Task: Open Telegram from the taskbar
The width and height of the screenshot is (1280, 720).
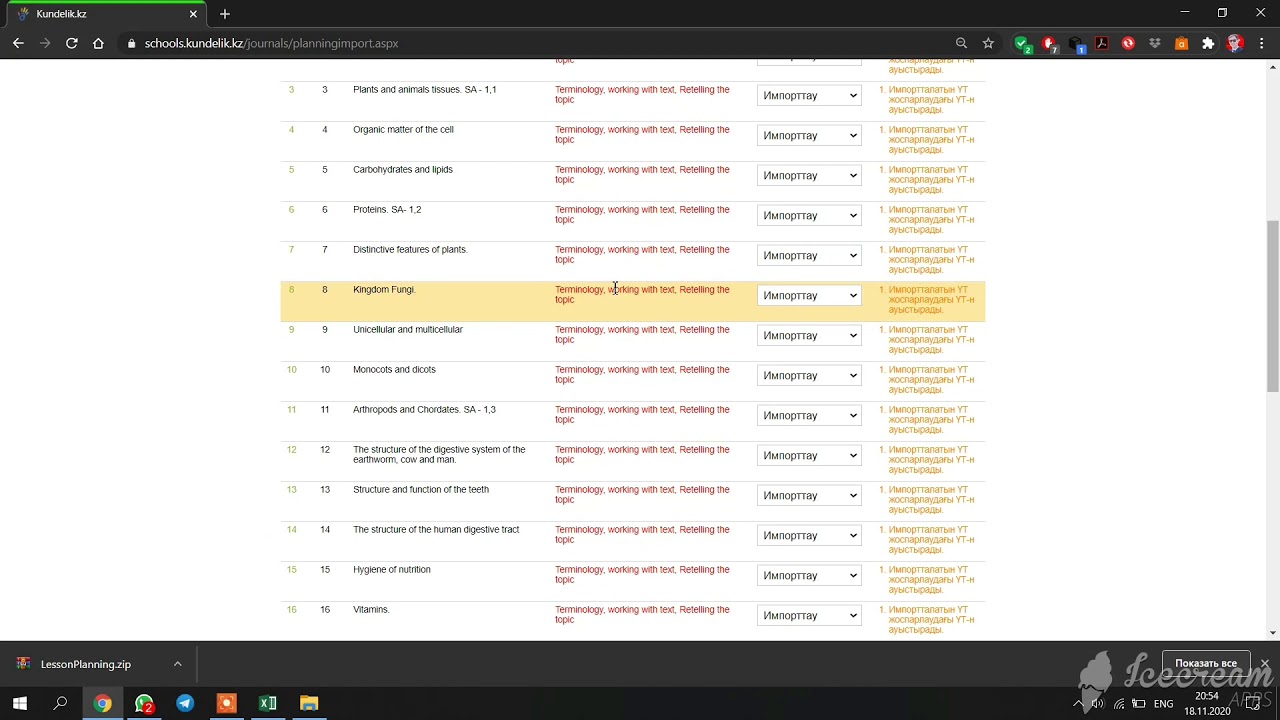Action: coord(185,703)
